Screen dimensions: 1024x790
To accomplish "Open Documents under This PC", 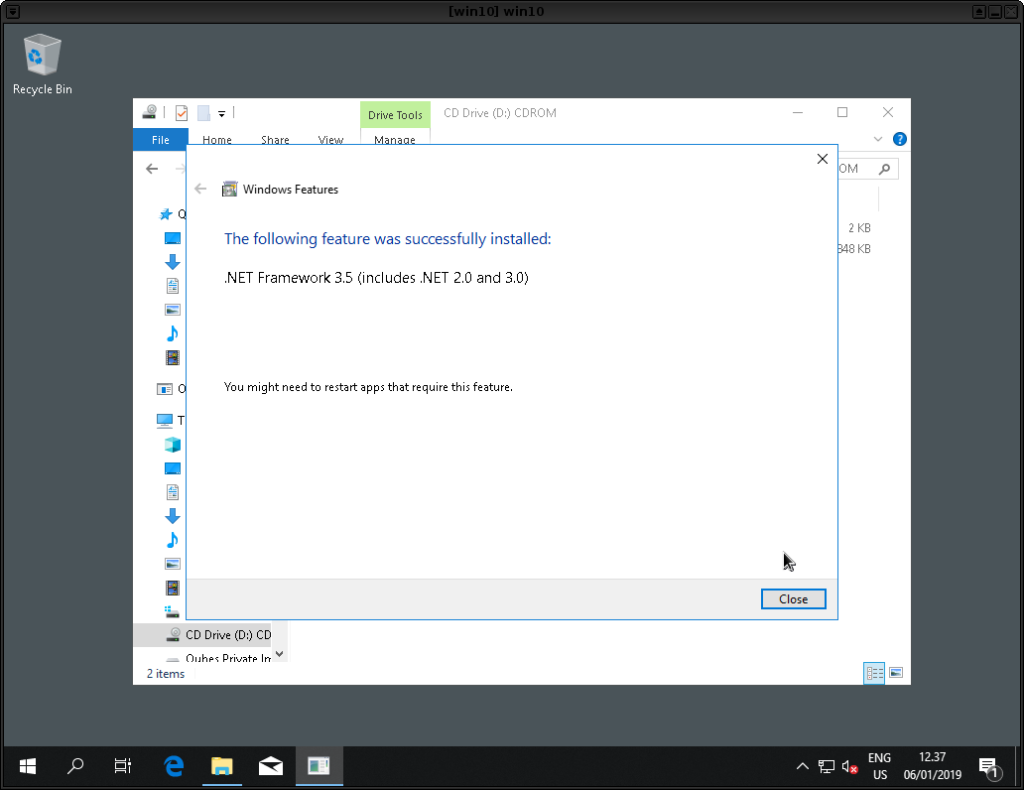I will 172,492.
